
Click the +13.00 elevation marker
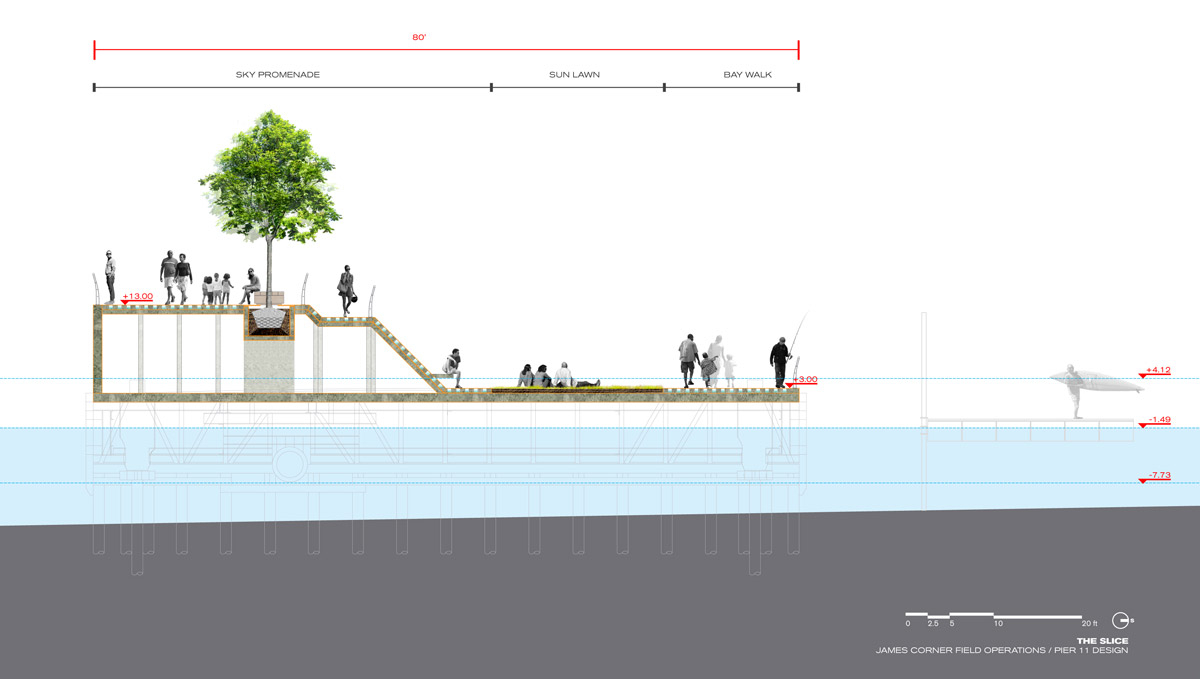point(137,297)
